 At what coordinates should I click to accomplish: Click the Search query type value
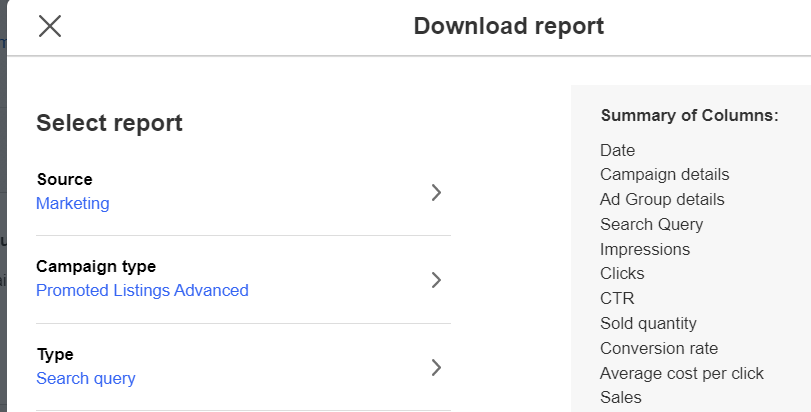(x=86, y=379)
